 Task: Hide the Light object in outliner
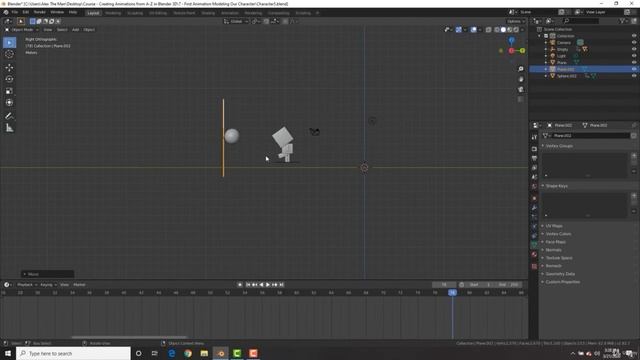[634, 56]
